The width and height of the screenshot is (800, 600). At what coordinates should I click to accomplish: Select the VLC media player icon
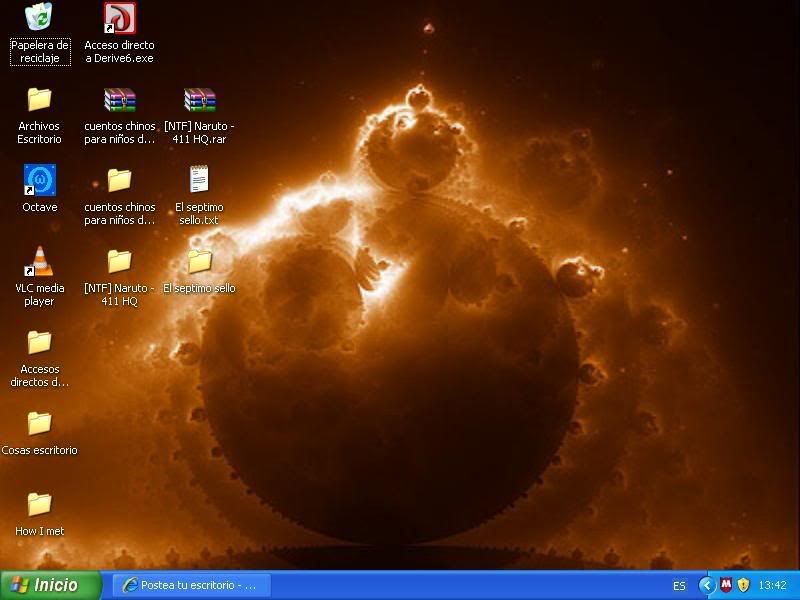(40, 261)
